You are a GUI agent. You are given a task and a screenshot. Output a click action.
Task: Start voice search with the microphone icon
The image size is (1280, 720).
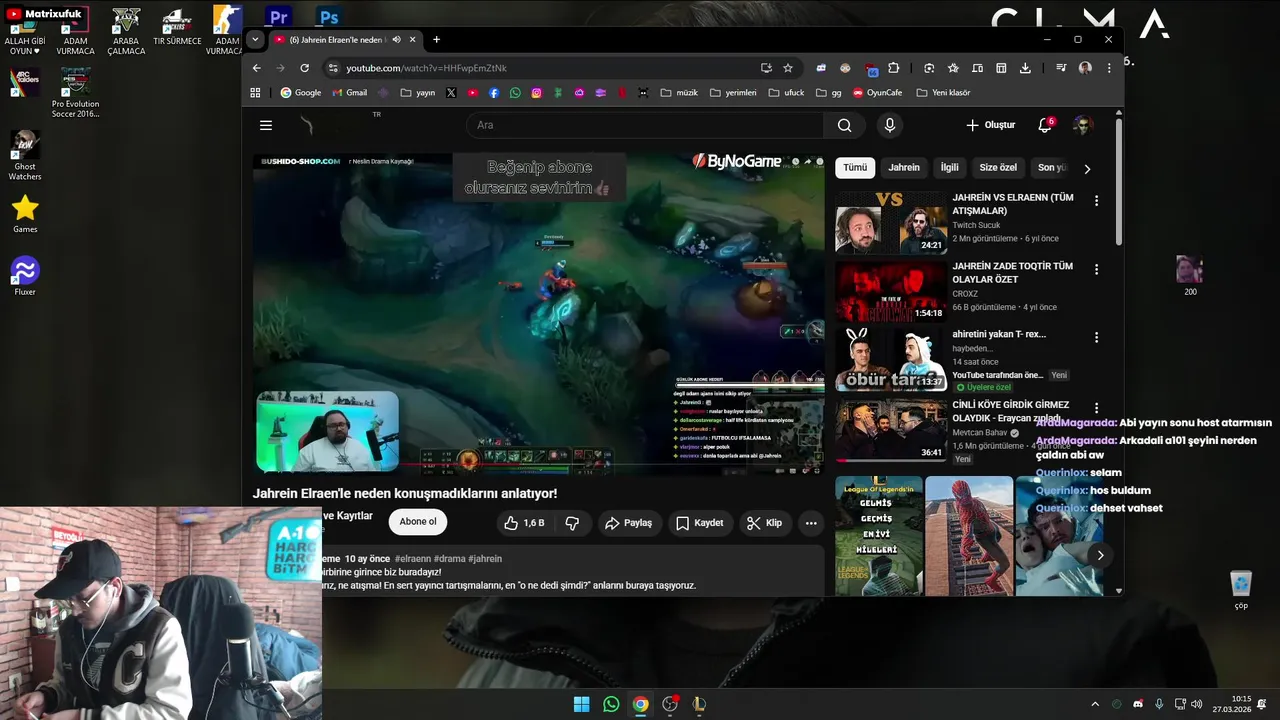point(890,125)
